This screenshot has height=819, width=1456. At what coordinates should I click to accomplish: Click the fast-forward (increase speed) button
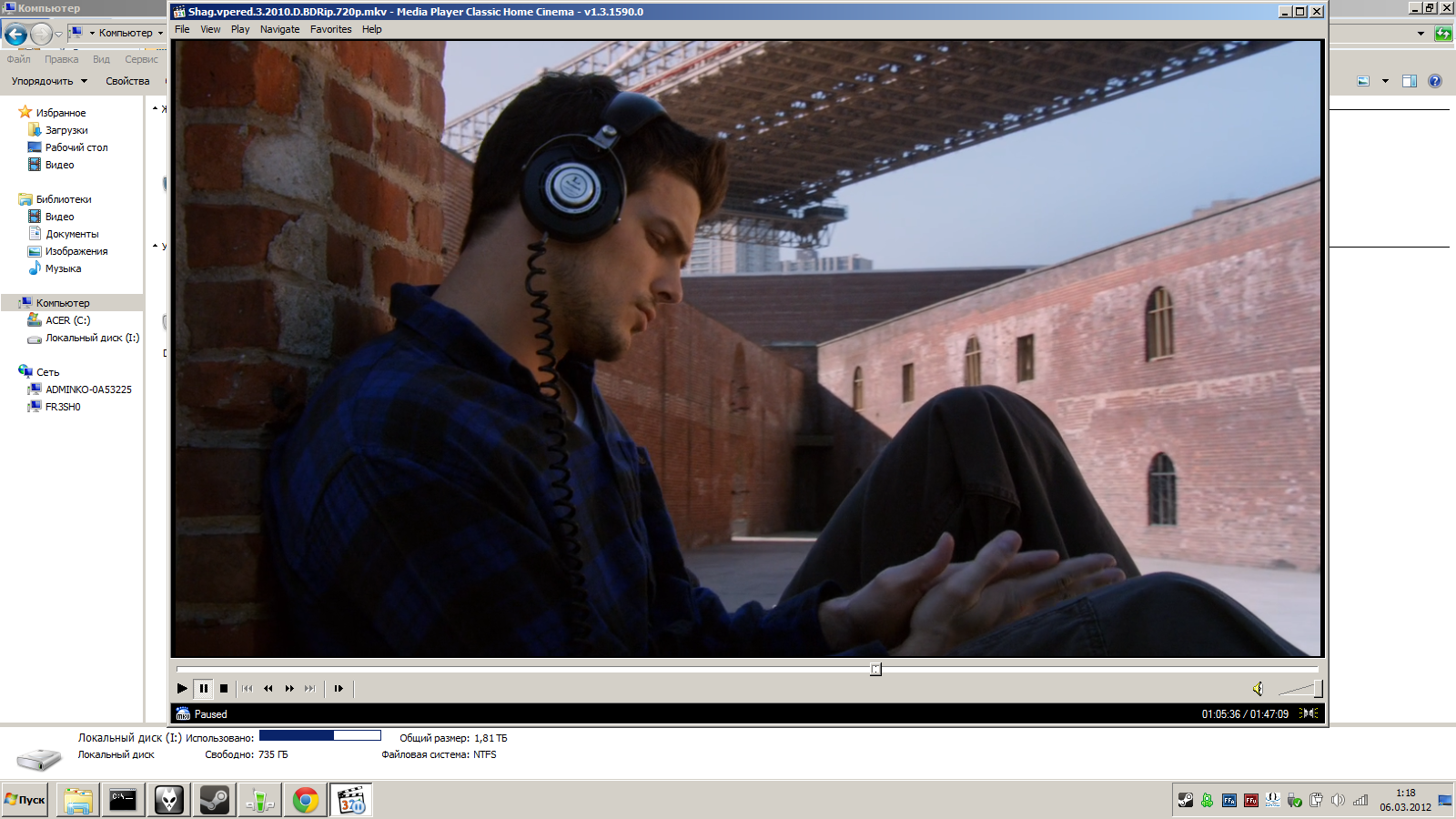pyautogui.click(x=289, y=689)
